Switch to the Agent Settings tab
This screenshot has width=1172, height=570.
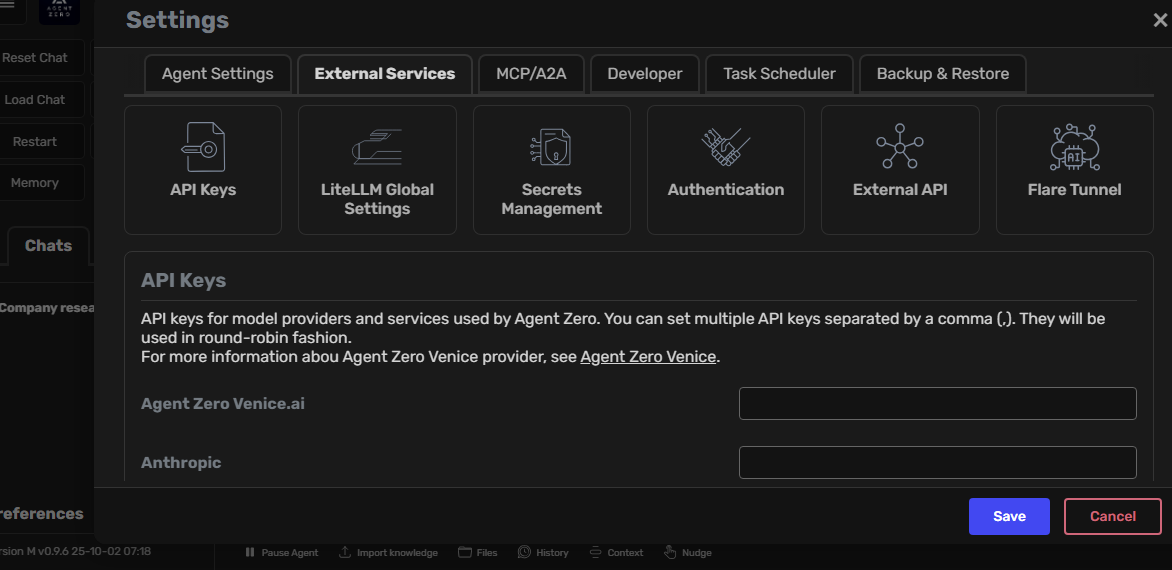coord(218,74)
